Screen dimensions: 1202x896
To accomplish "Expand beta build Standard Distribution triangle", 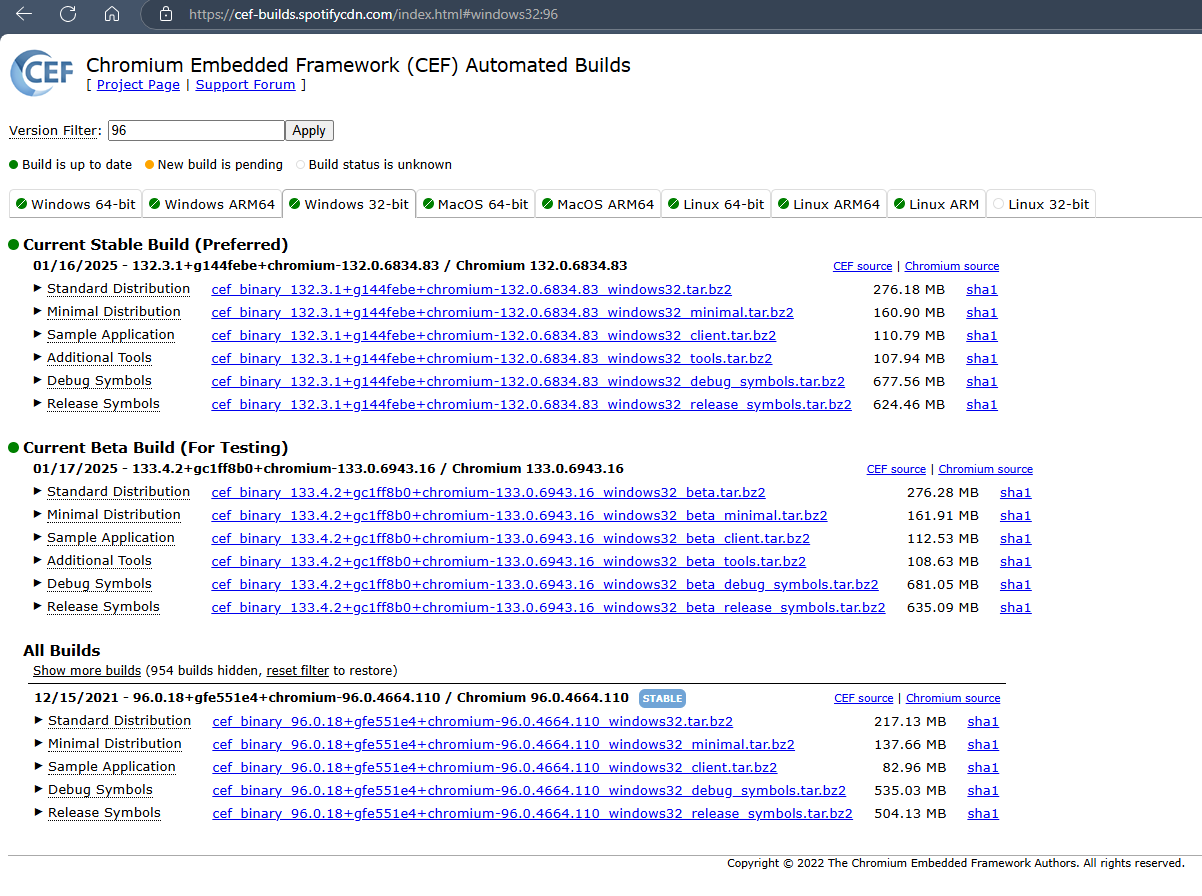I will [x=38, y=491].
